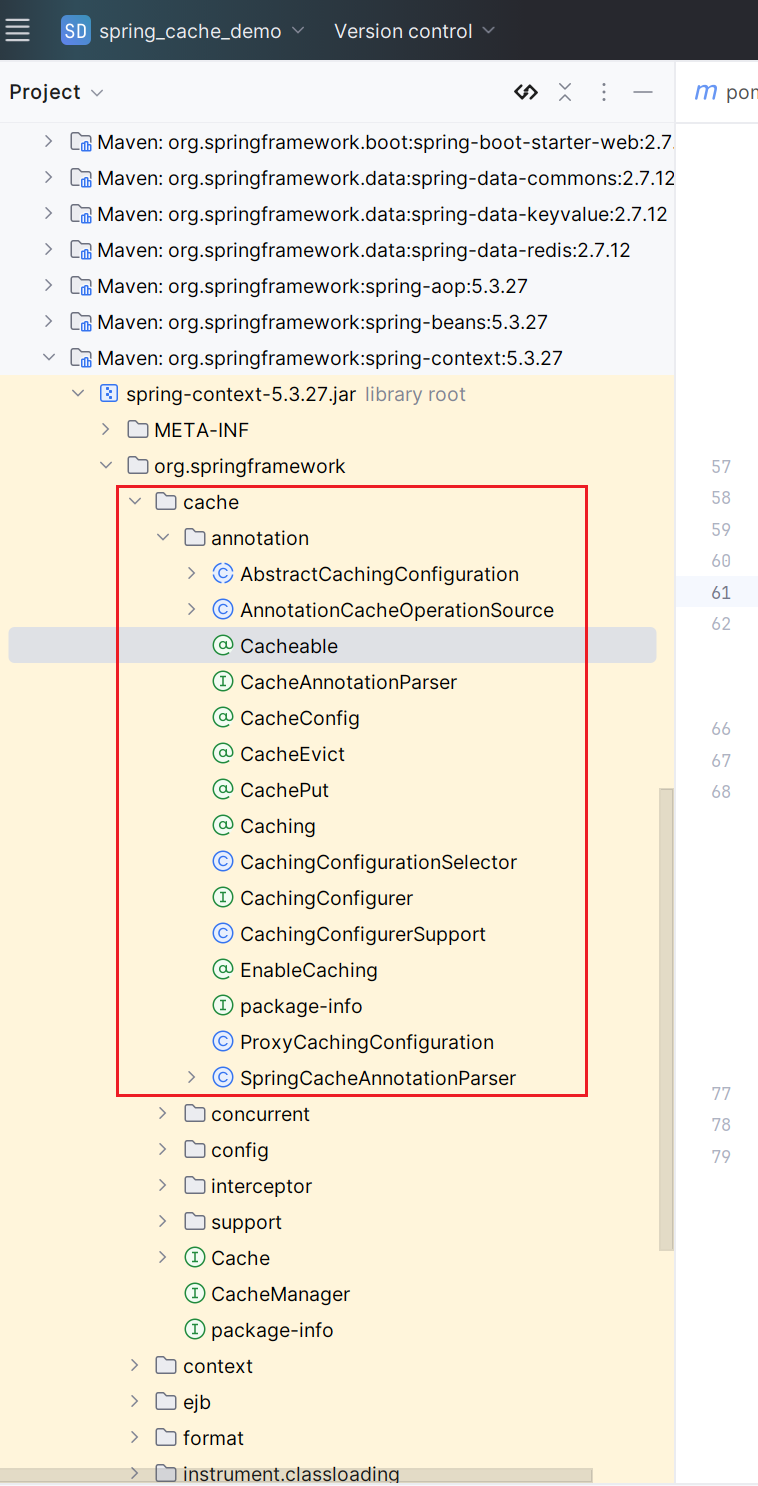Expand the spring-data-commons Maven library
The width and height of the screenshot is (758, 1486).
tap(48, 178)
